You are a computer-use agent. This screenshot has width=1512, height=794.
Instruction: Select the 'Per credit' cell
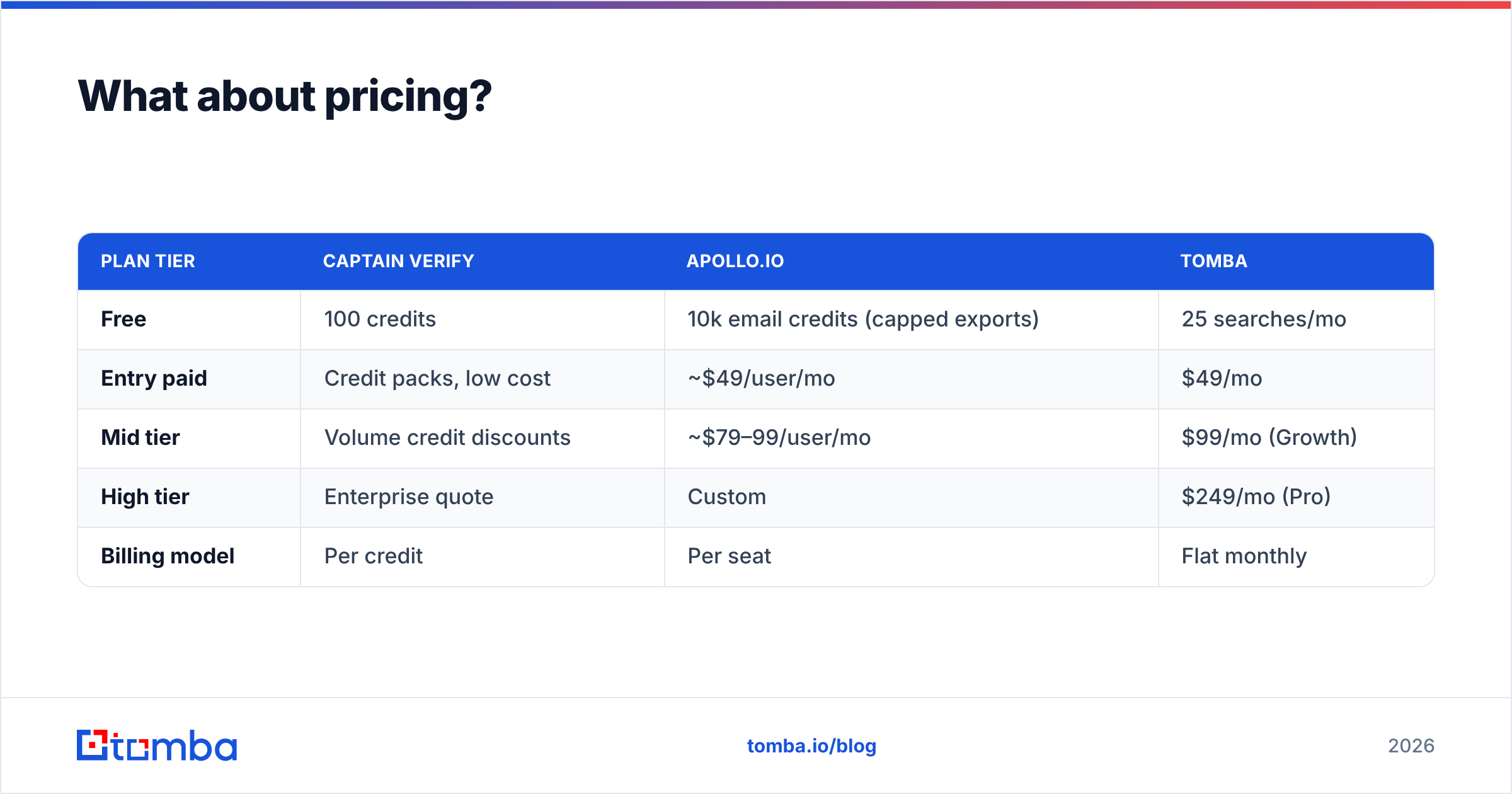(x=483, y=556)
